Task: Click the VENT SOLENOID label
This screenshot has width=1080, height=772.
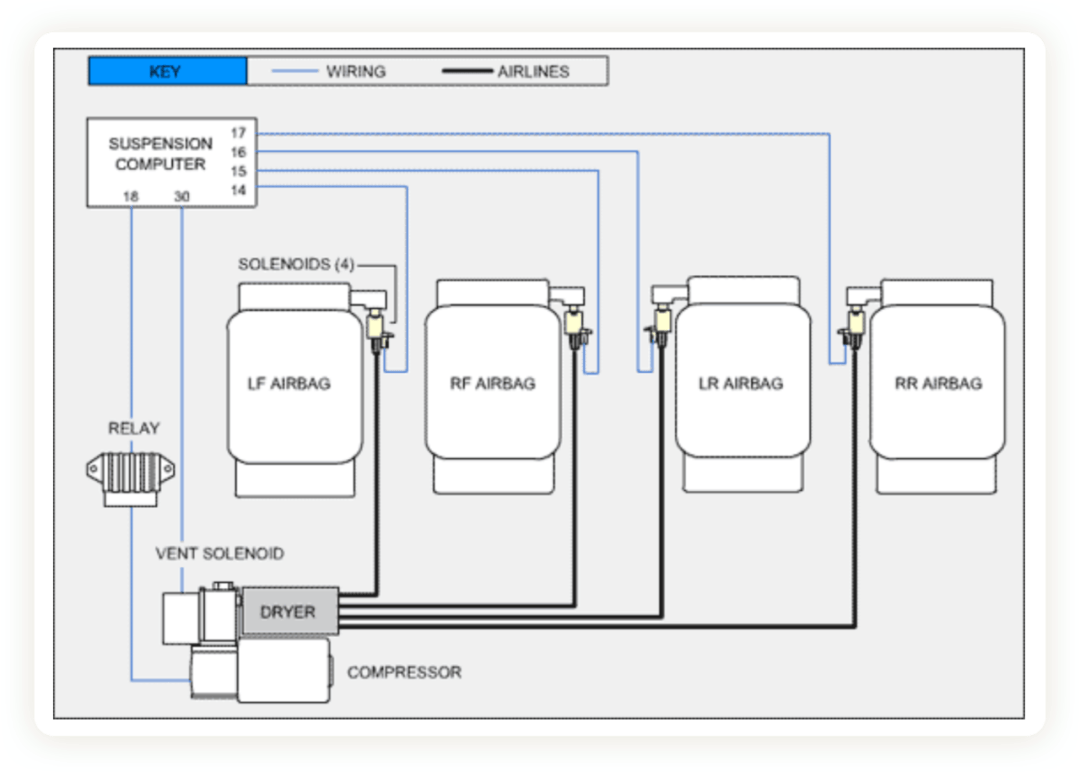Action: pos(220,554)
